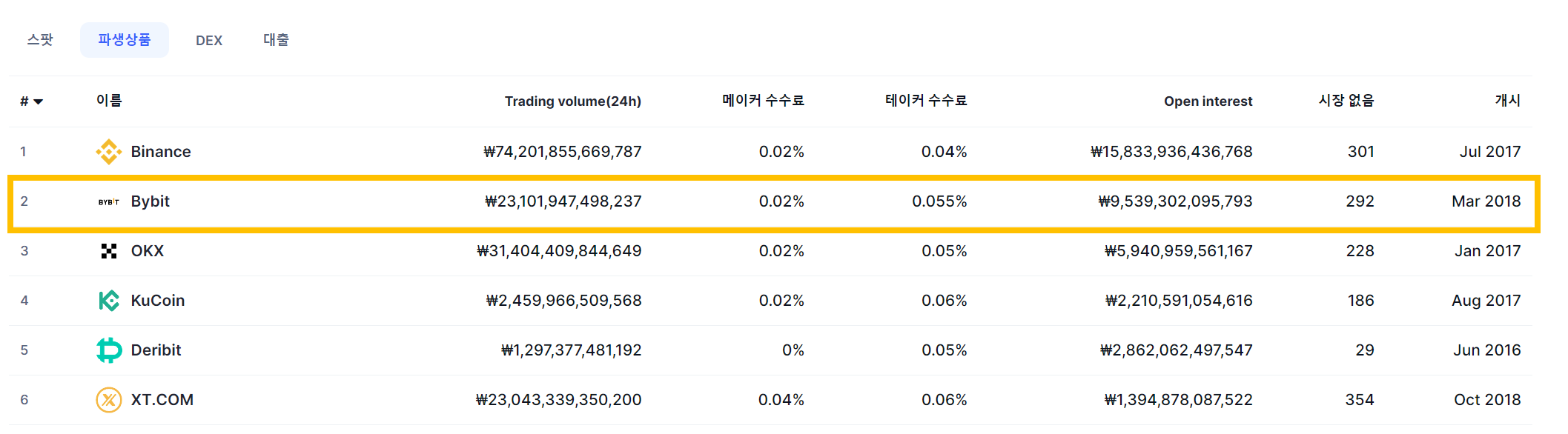
Task: Click OKX open interest ₩5,940,959,561,167
Action: coord(1179,251)
